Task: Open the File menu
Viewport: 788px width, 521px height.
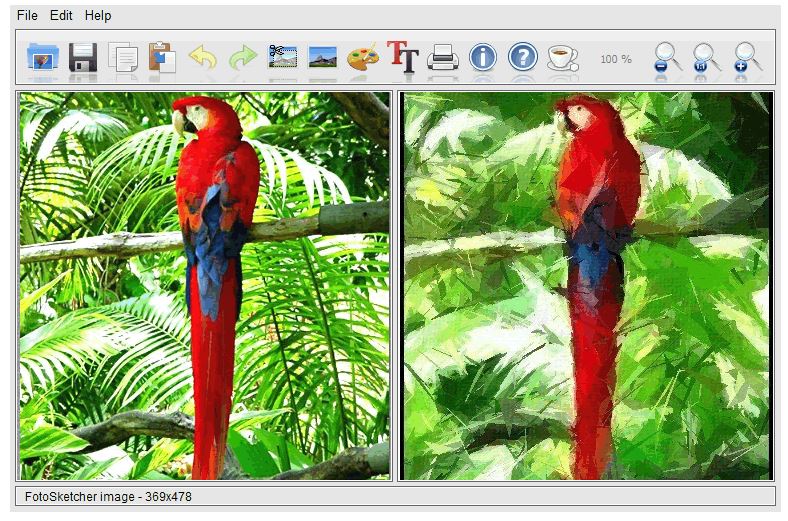Action: click(x=27, y=16)
